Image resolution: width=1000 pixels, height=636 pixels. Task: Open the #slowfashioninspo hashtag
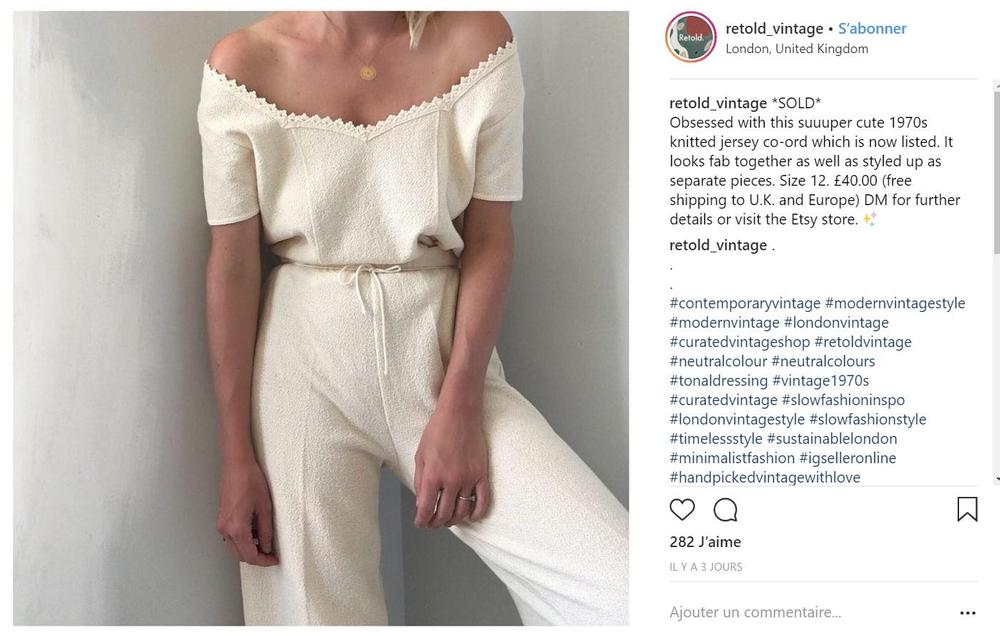tap(843, 400)
